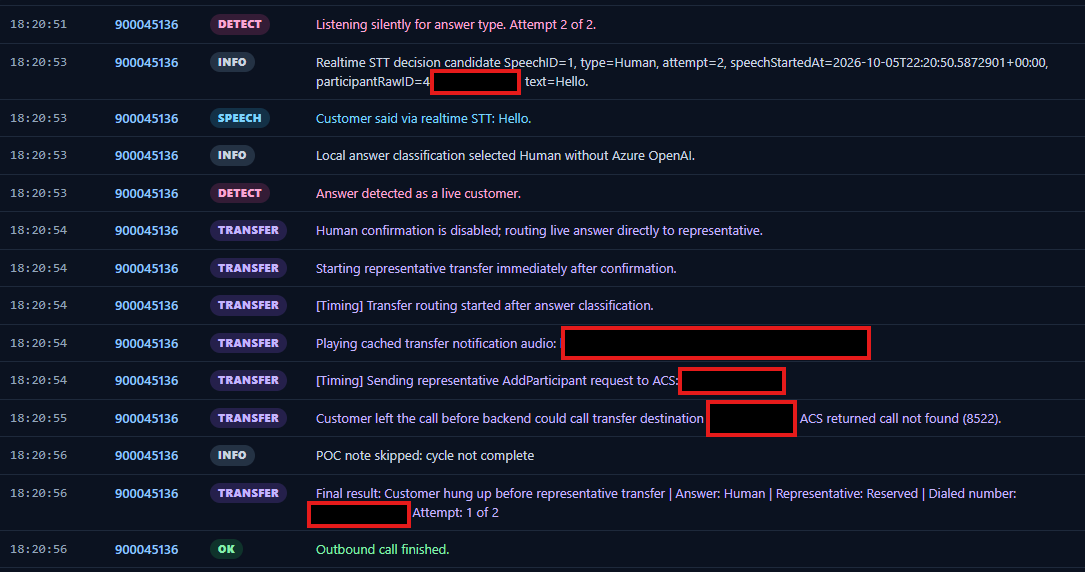Click the TRANSFER badge on the 'Sending representative AddParticipant' row

click(248, 380)
